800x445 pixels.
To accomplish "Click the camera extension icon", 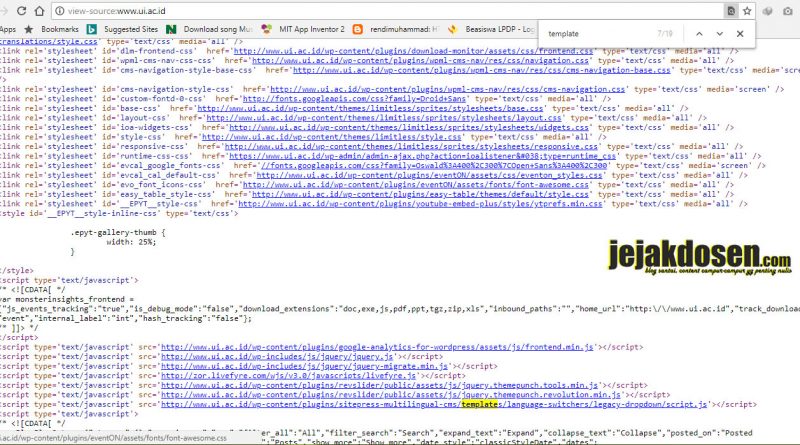I will tap(787, 11).
